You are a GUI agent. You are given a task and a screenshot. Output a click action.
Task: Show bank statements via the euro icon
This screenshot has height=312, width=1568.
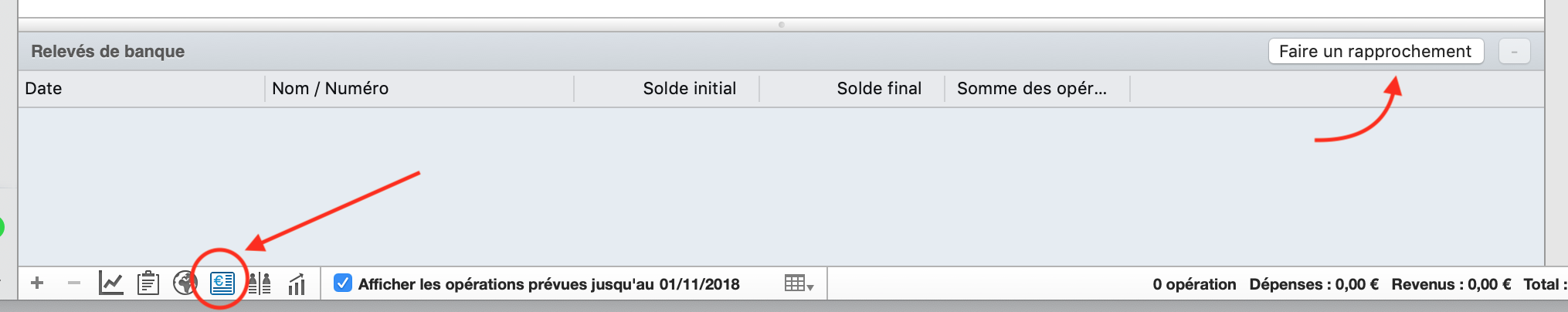click(222, 283)
